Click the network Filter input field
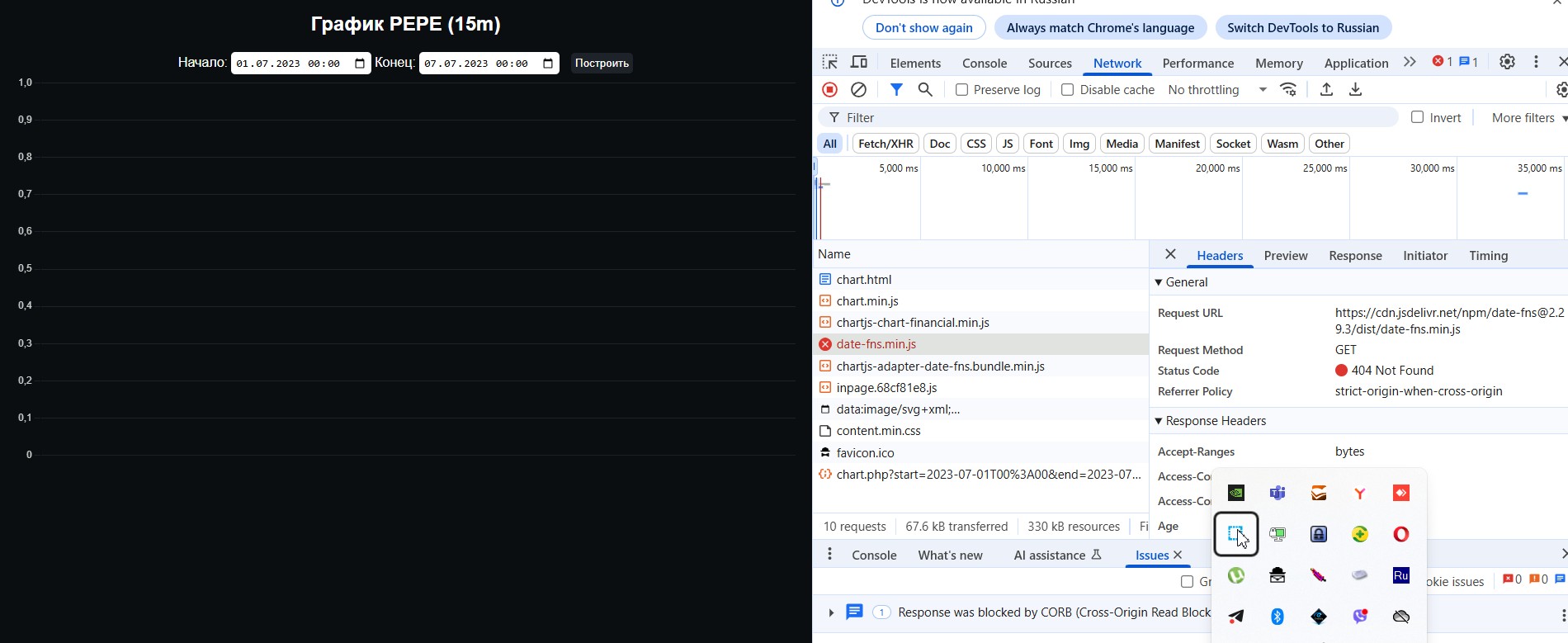Screen dimensions: 1568x643 point(1108,117)
